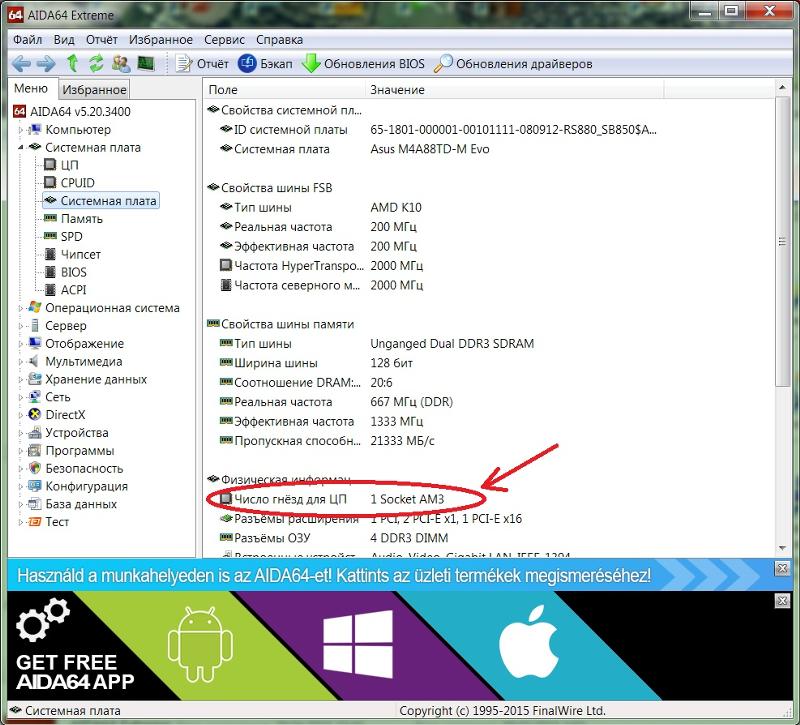800x725 pixels.
Task: Select the Ширина шины 128 бит row
Action: point(316,363)
